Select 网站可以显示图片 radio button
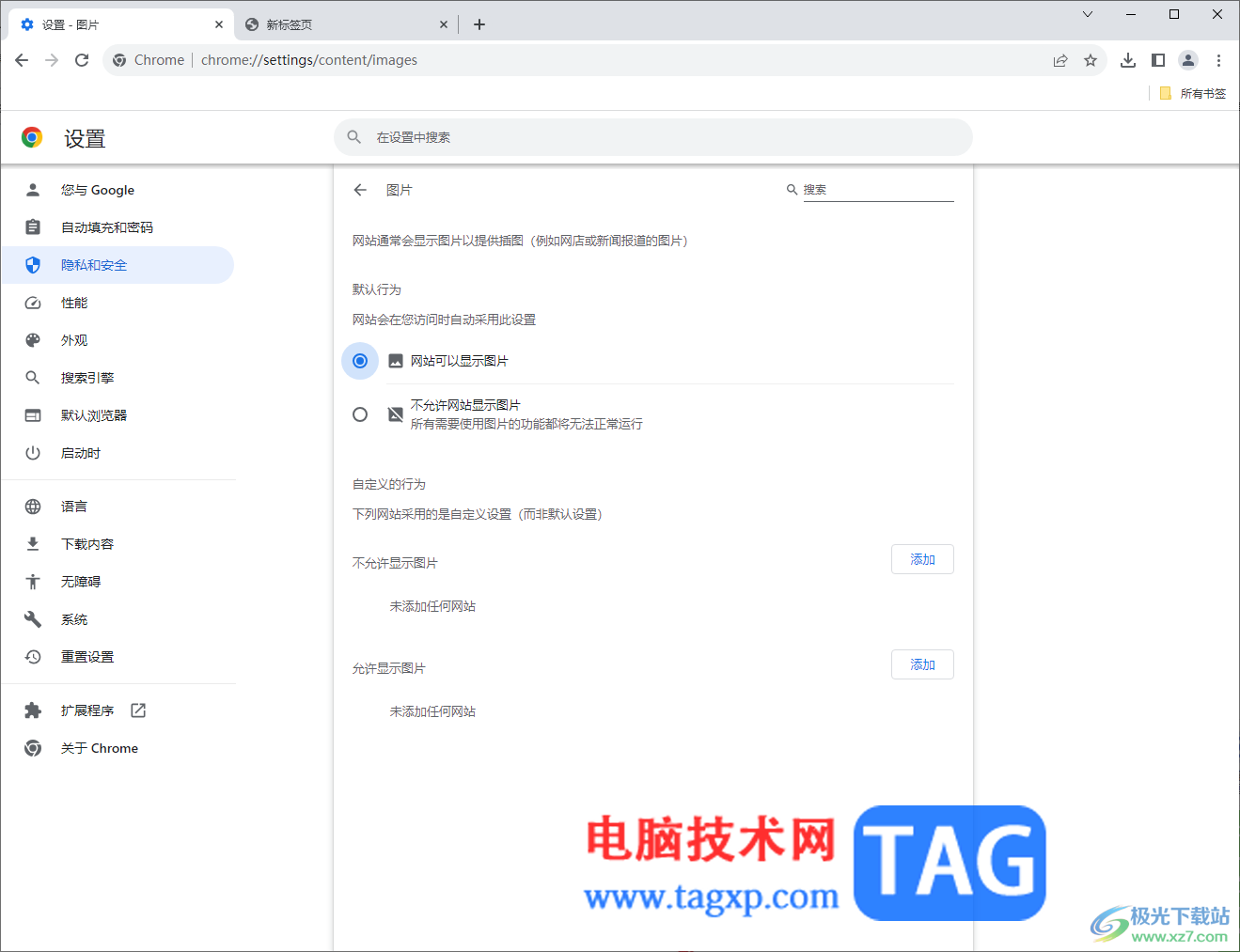This screenshot has height=952, width=1240. (x=360, y=361)
